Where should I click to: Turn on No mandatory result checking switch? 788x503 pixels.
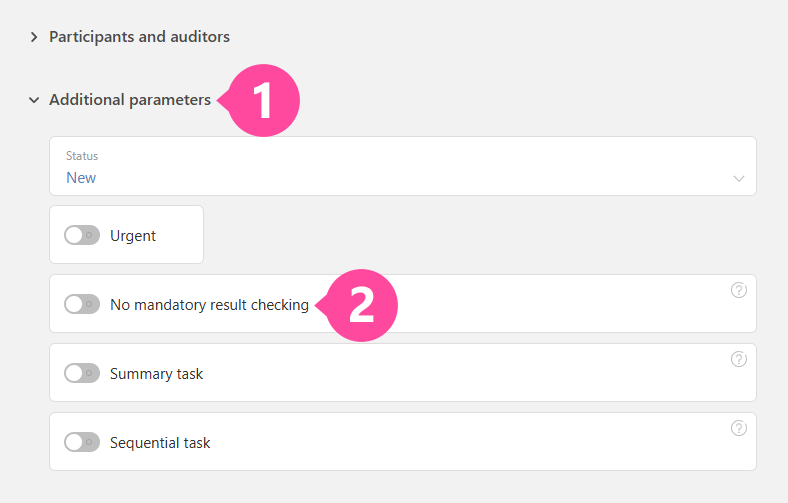82,304
